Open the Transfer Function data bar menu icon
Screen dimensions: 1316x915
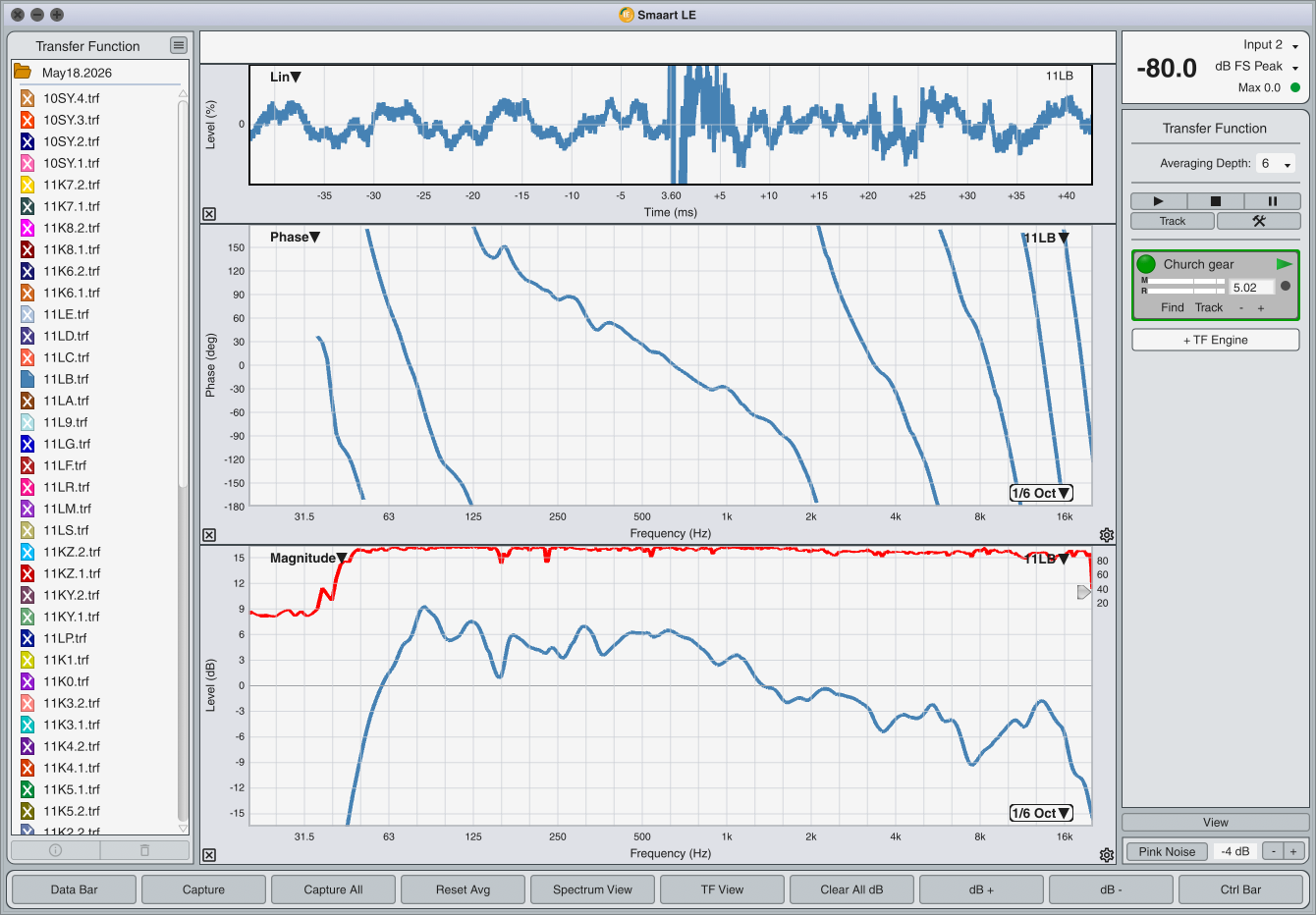click(178, 45)
